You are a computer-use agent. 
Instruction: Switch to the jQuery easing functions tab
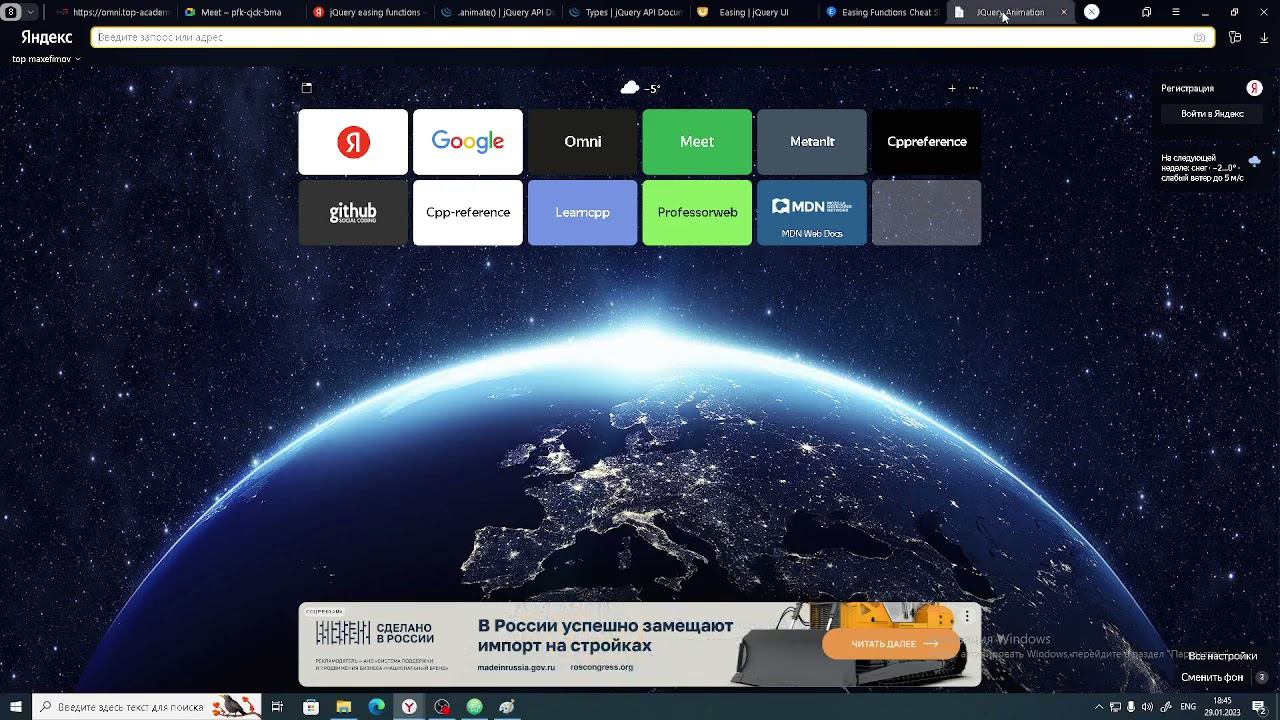click(368, 12)
